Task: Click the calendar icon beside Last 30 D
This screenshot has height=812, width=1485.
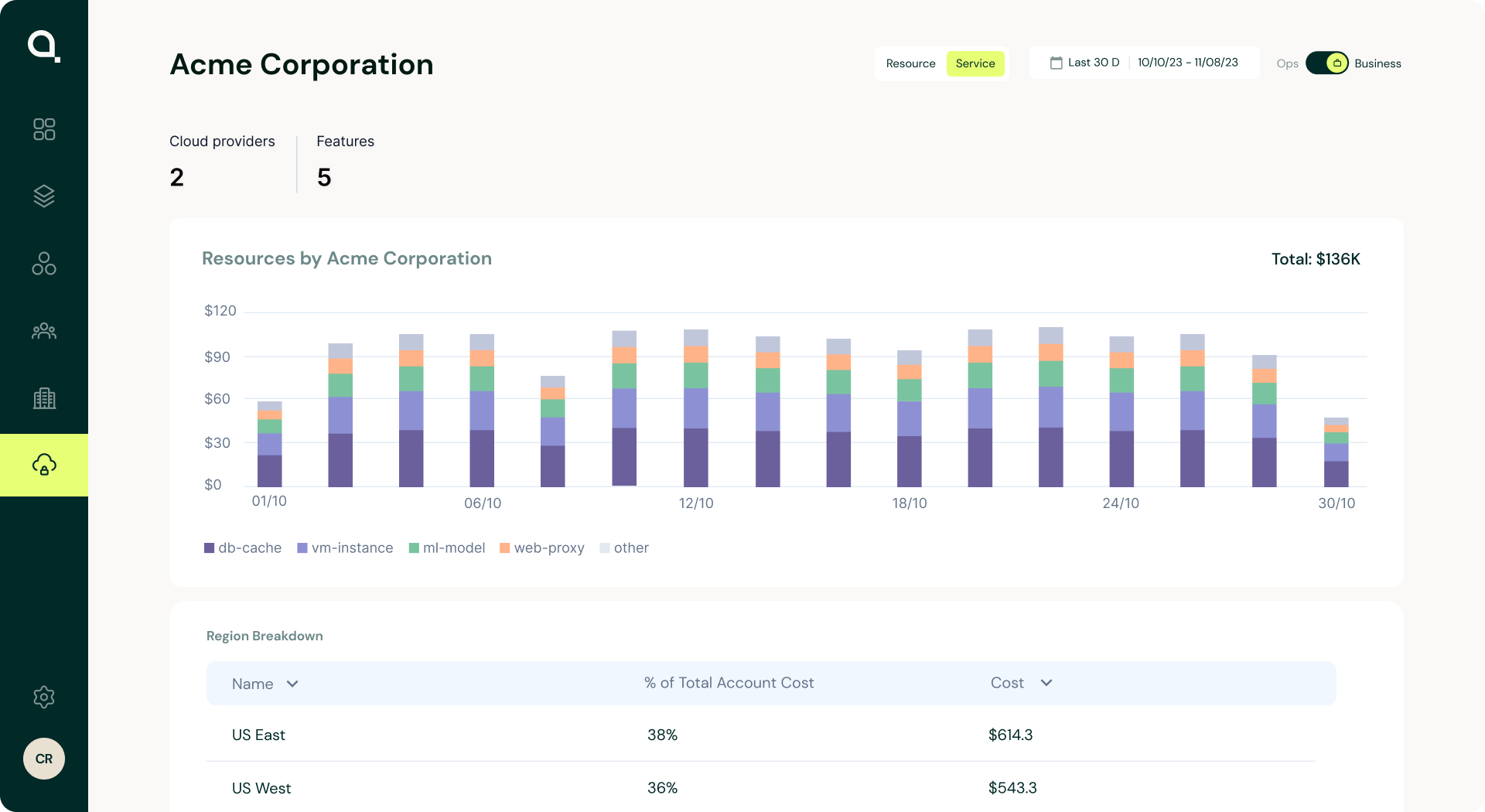Action: click(x=1056, y=63)
